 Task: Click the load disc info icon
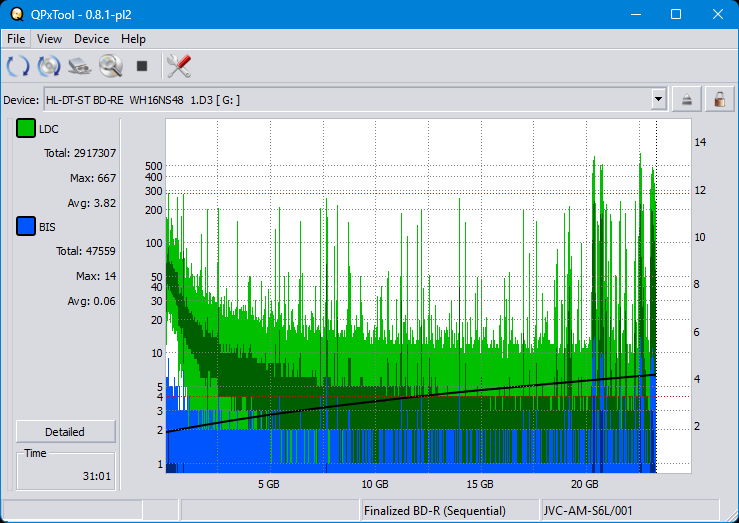49,67
